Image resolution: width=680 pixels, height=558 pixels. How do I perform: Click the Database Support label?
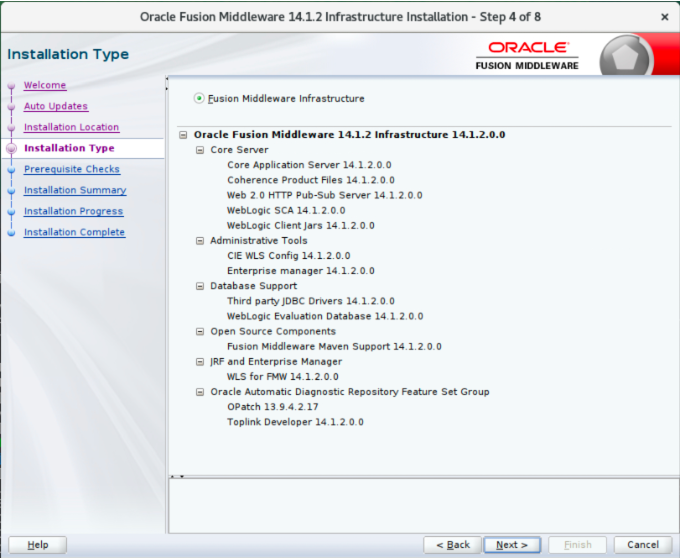click(x=254, y=286)
